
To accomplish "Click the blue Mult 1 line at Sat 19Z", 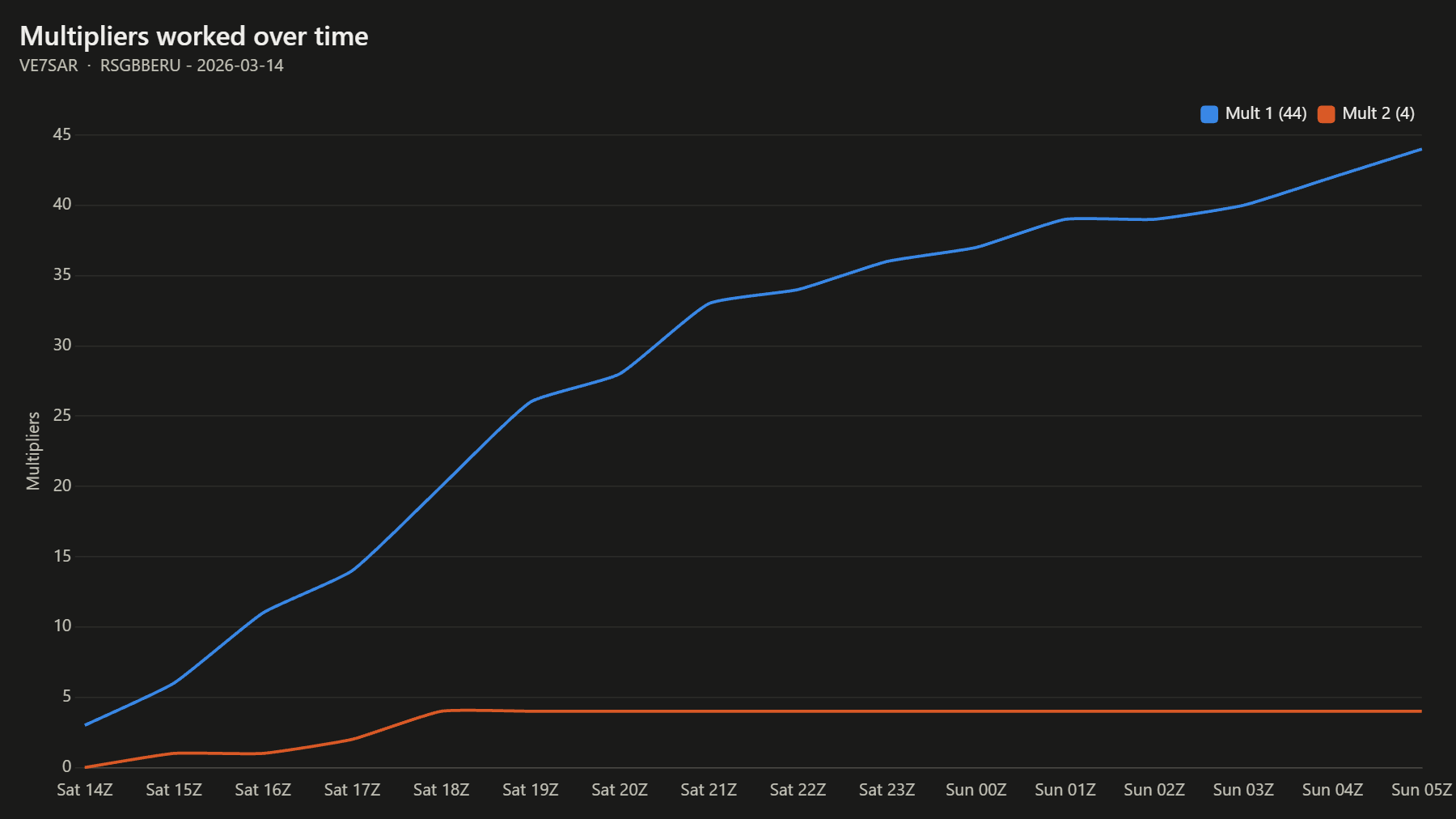I will click(531, 401).
